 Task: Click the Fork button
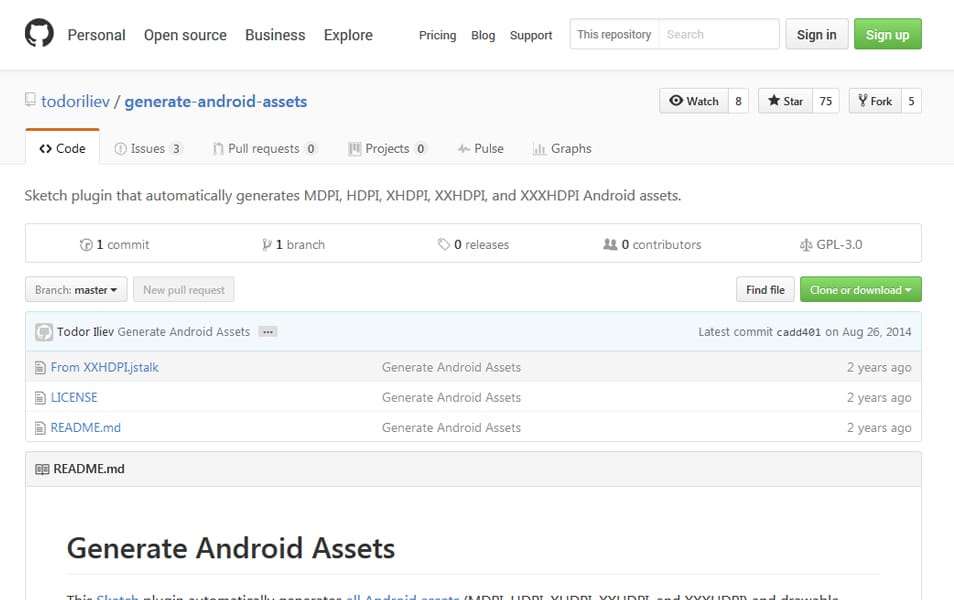click(x=875, y=101)
